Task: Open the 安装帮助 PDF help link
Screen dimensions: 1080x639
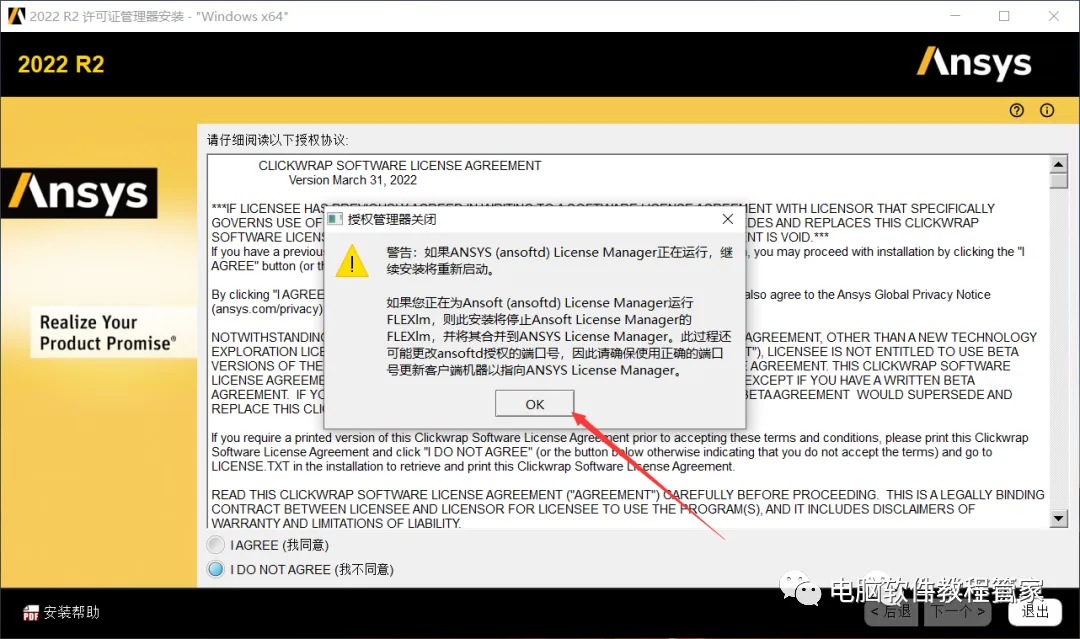Action: pos(61,612)
